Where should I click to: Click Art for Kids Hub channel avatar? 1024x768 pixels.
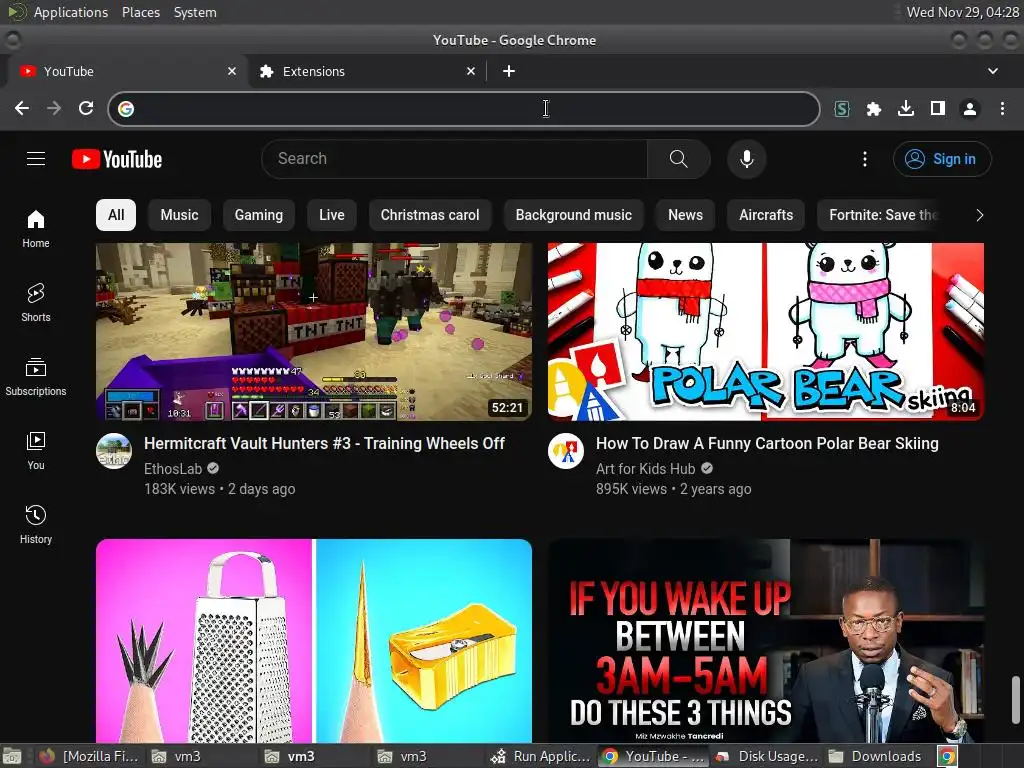566,451
